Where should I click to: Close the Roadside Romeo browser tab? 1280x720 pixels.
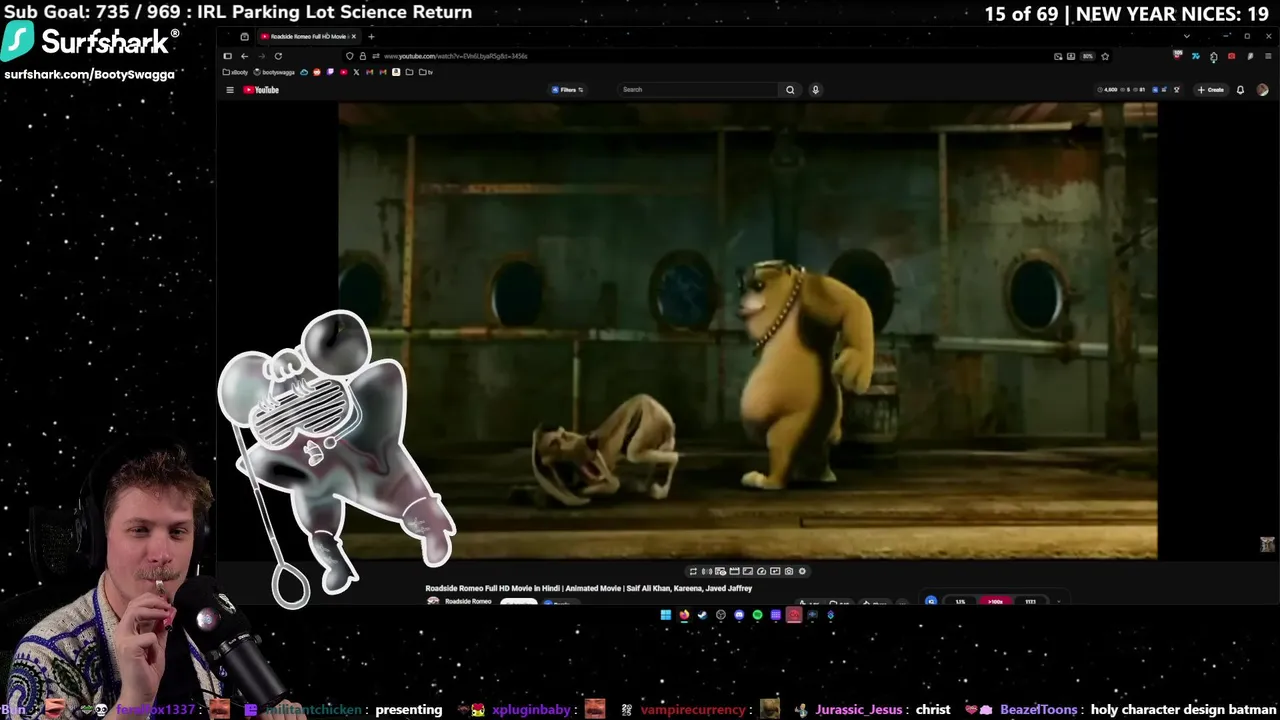353,37
